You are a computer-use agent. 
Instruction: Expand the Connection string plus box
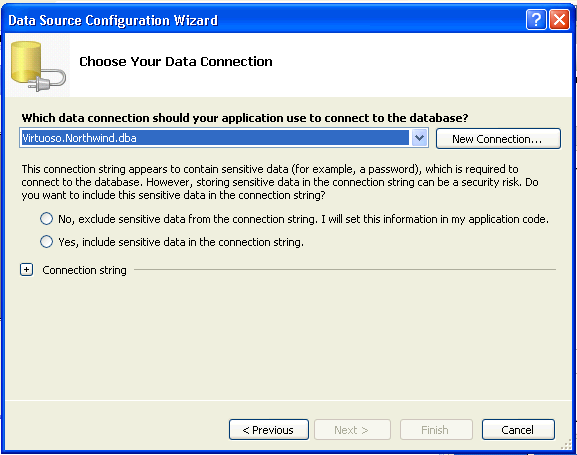coord(26,270)
